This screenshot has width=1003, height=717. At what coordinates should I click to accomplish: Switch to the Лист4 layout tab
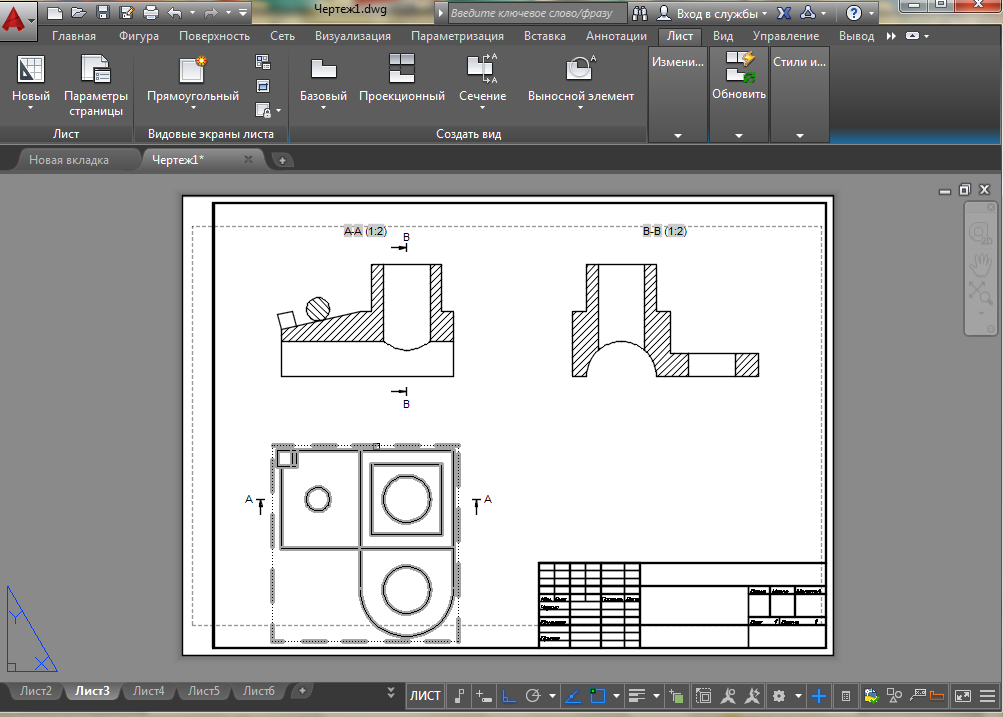[148, 691]
